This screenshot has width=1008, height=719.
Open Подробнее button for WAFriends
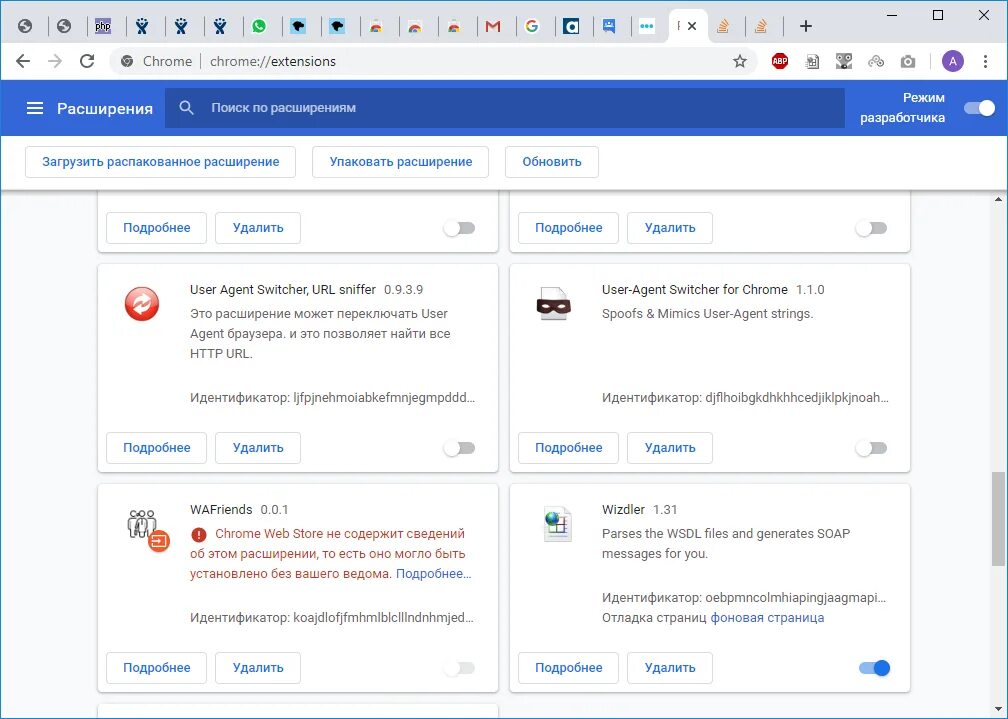[x=157, y=668]
